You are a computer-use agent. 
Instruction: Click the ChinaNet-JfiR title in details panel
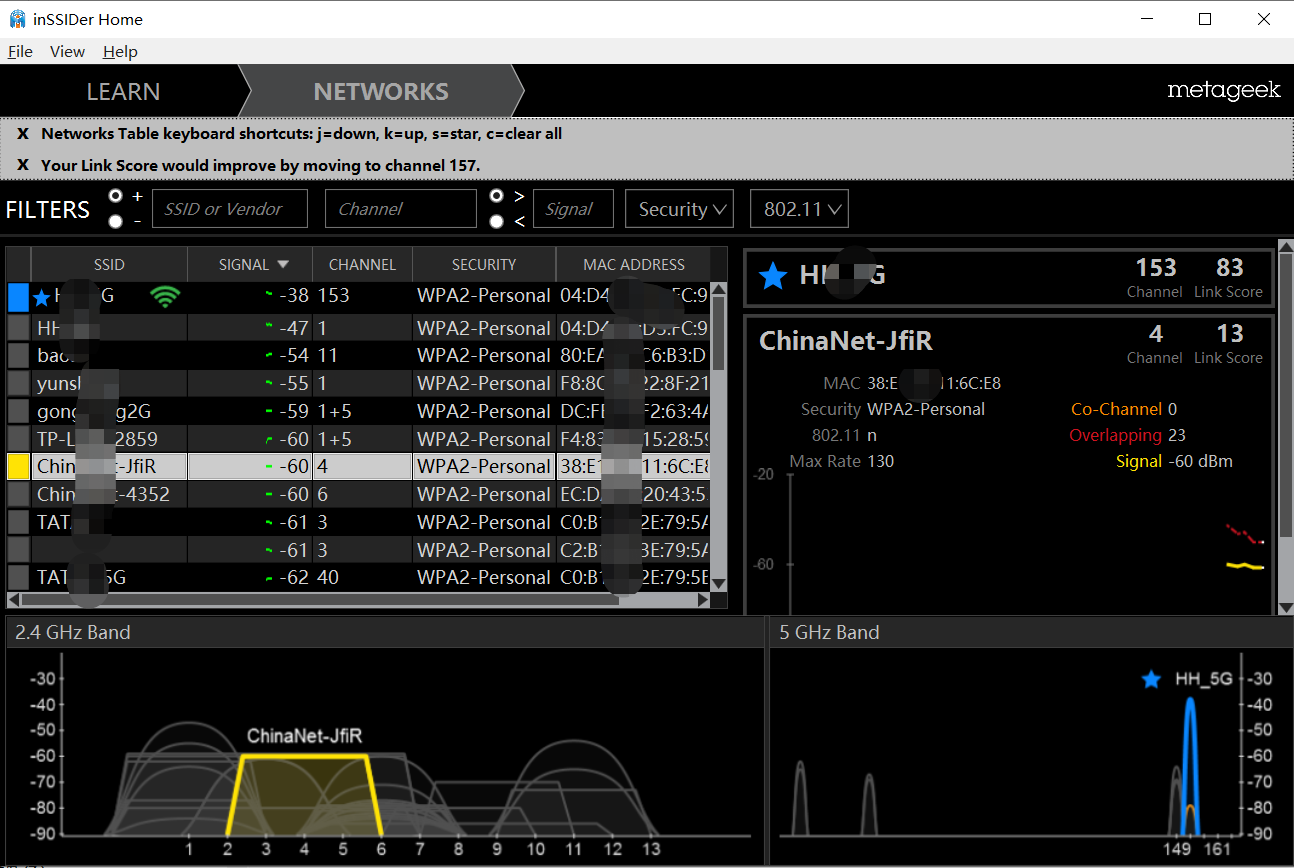(846, 341)
